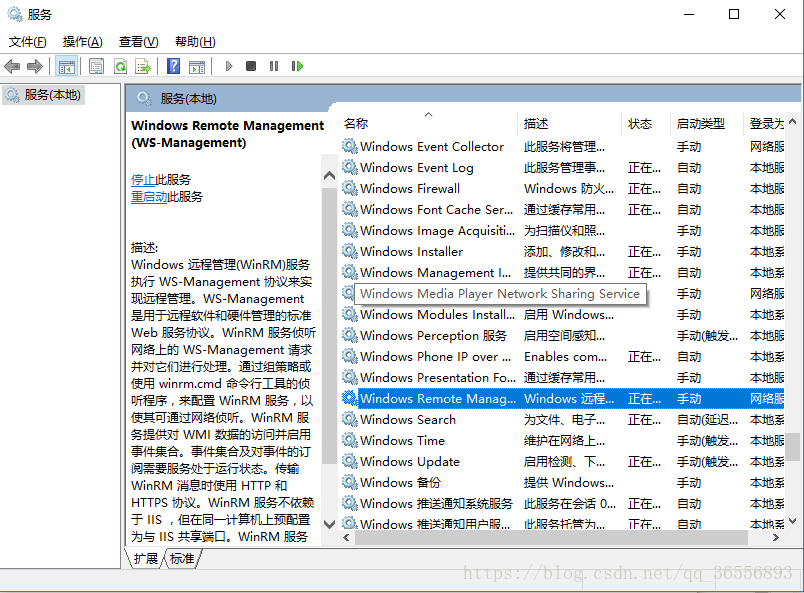This screenshot has height=593, width=804.
Task: Click the description pane scrollbar thumb
Action: (329, 327)
